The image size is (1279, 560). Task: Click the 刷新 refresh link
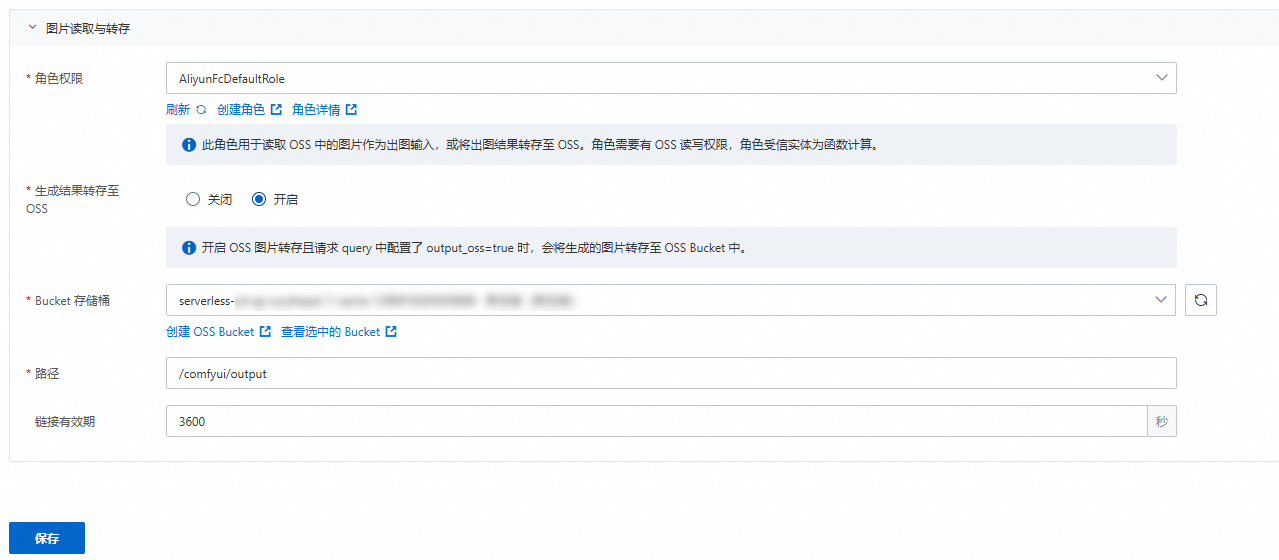click(178, 110)
